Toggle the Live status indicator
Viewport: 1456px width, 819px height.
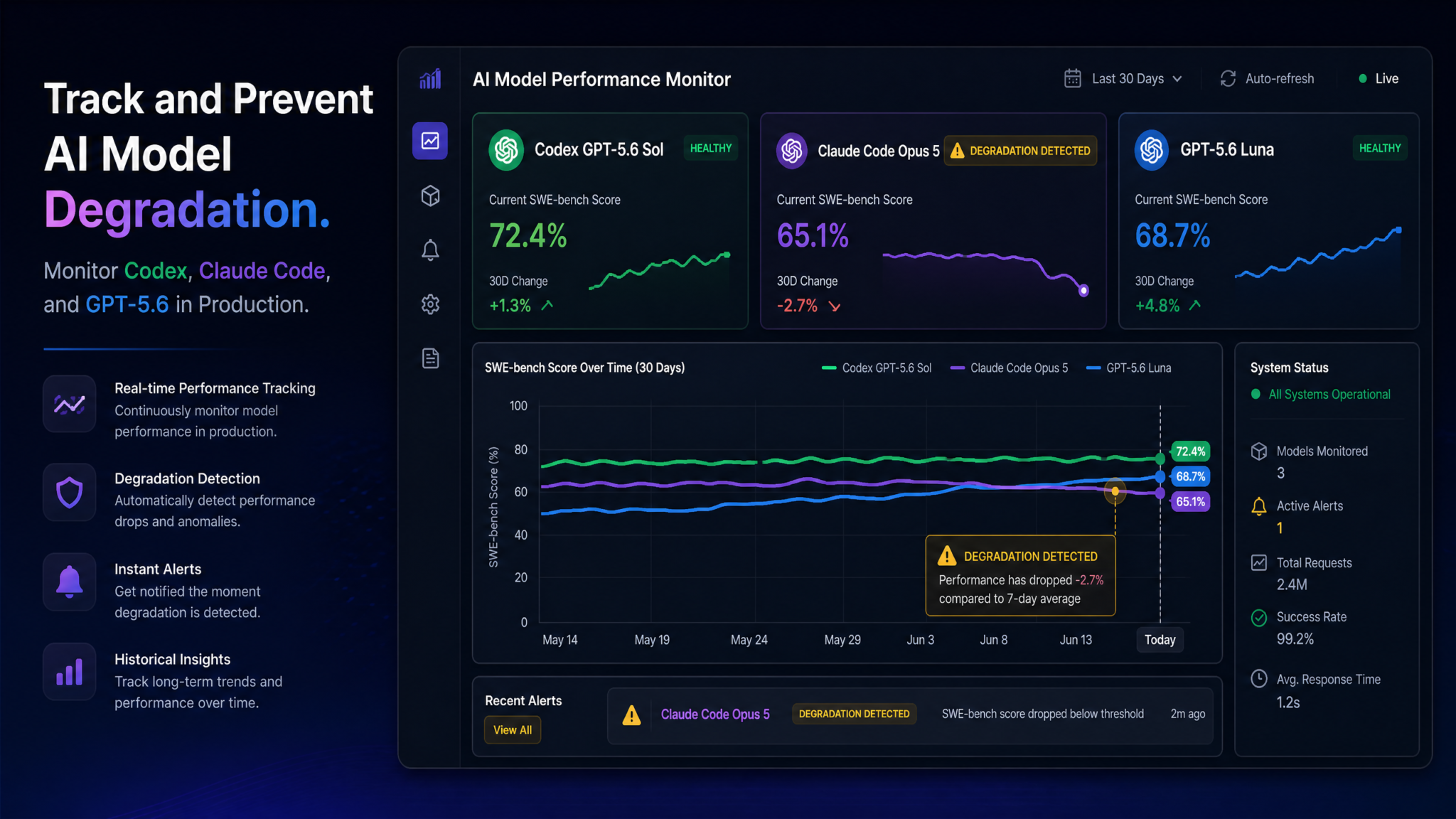click(x=1379, y=79)
